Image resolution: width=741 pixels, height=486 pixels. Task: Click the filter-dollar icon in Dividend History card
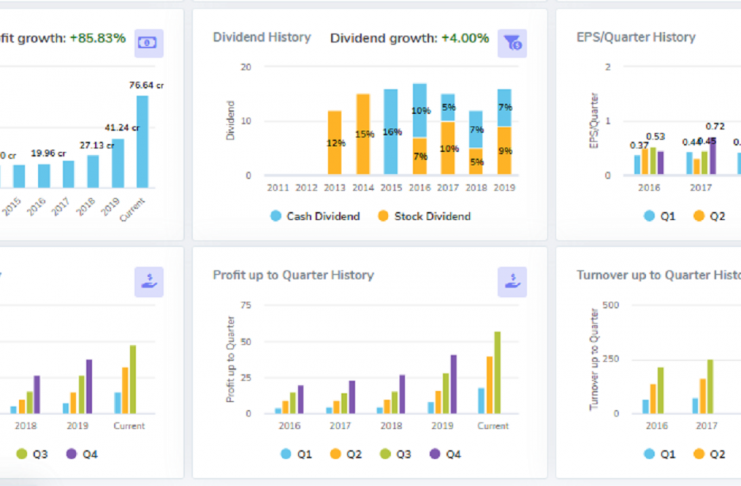pyautogui.click(x=513, y=41)
